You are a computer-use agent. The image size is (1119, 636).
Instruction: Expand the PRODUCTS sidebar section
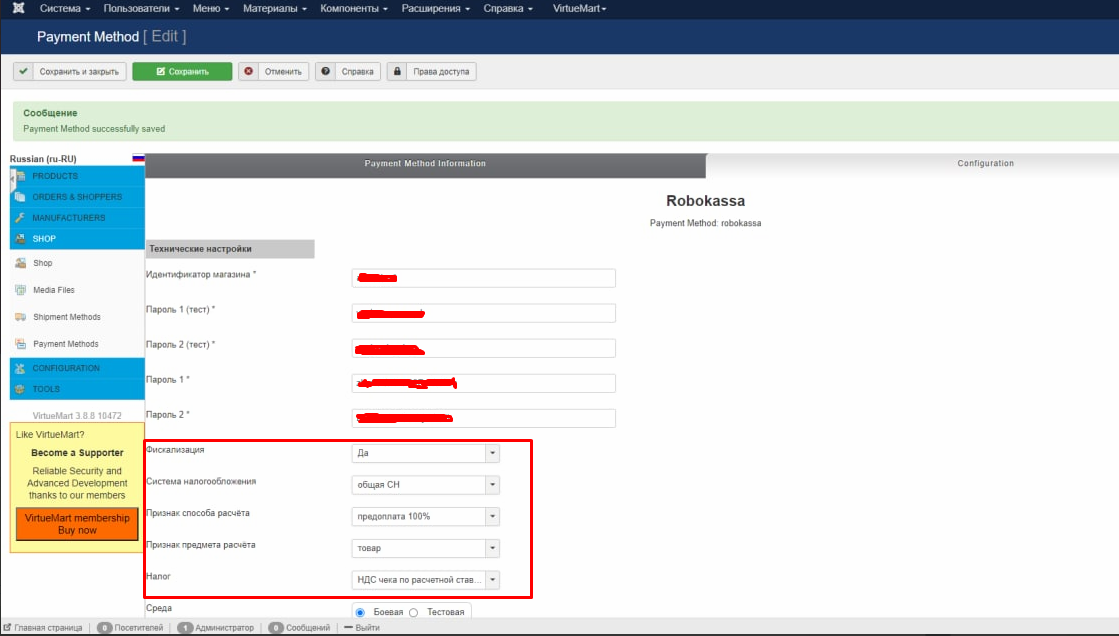(77, 176)
